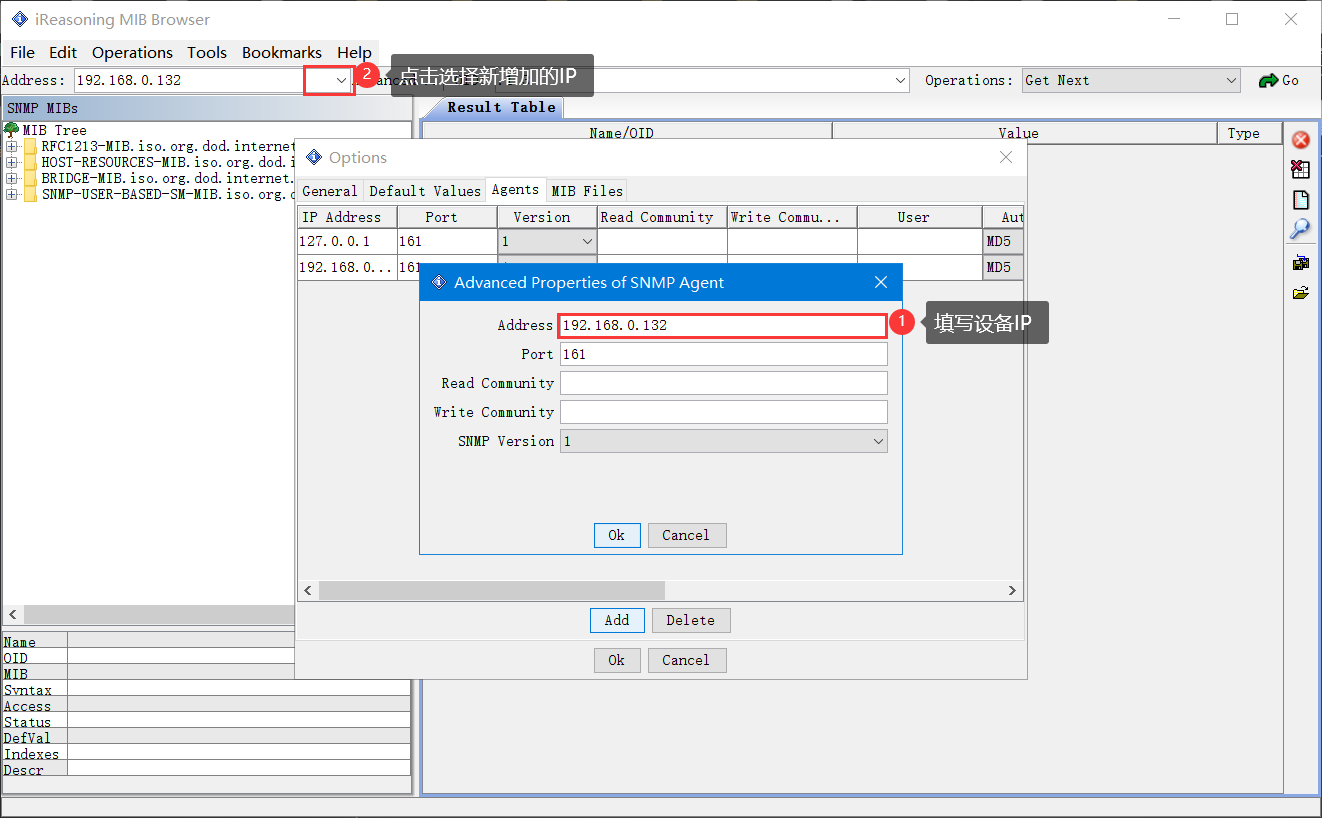Click the Read Community input field
Viewport: 1322px width, 818px height.
point(723,383)
